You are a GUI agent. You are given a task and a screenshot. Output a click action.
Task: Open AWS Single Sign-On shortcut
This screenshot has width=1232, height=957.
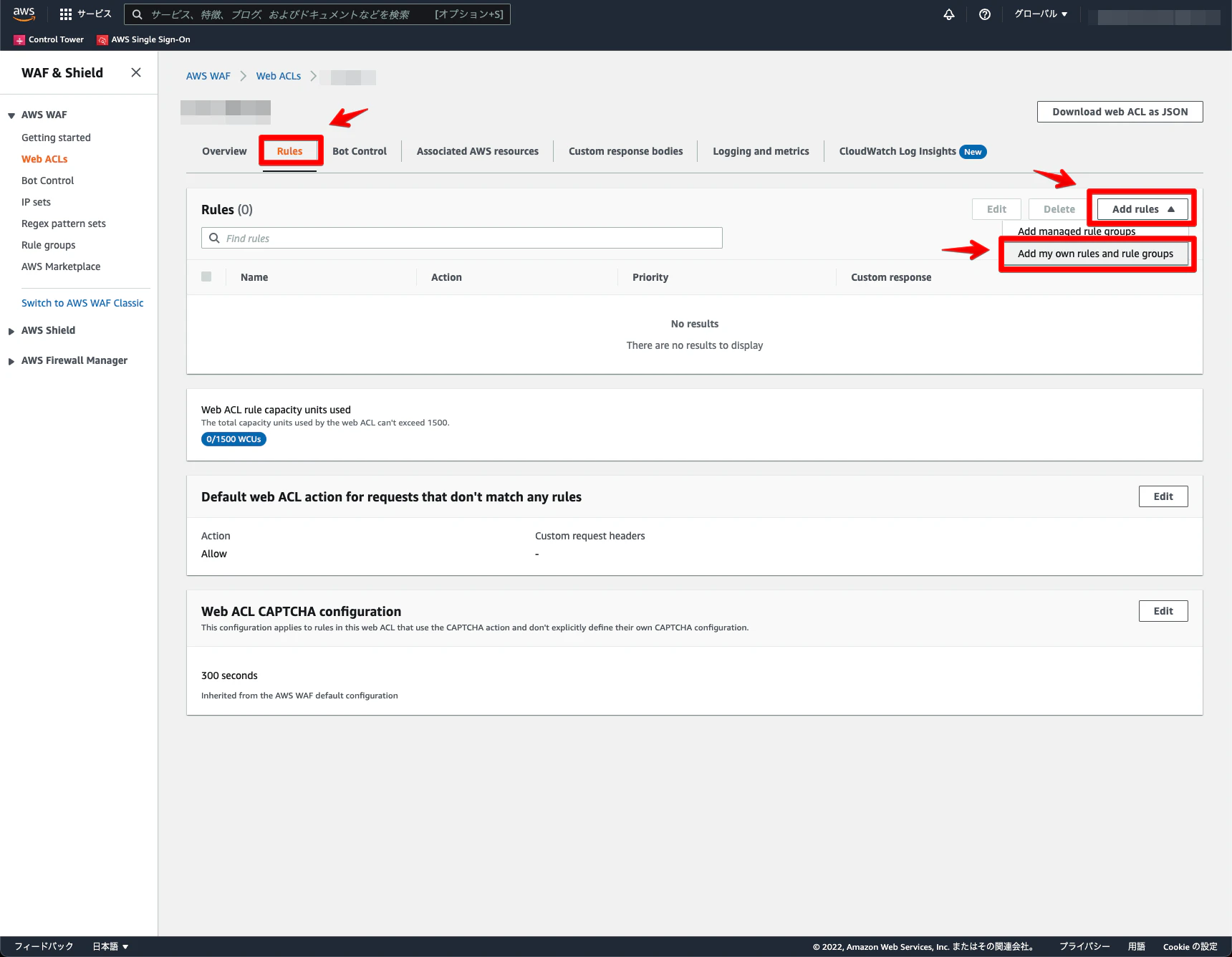click(x=144, y=39)
